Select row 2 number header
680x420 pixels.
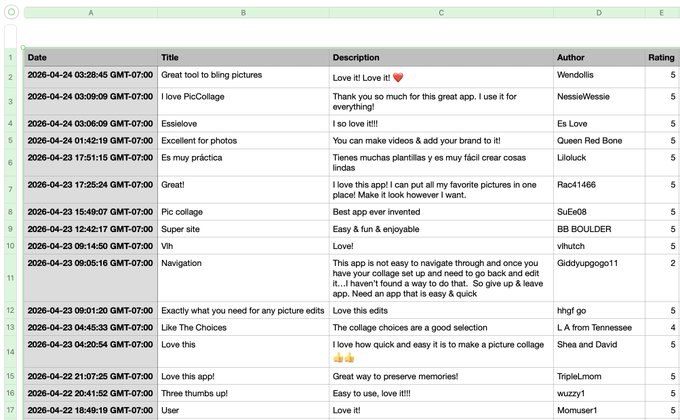(x=10, y=77)
